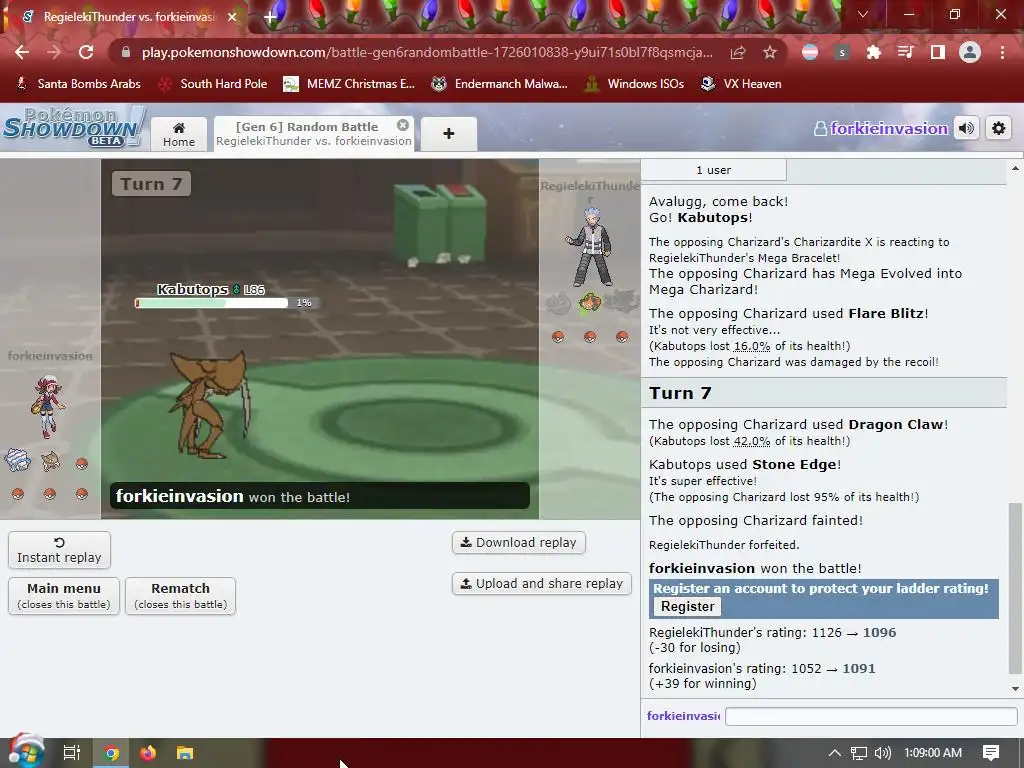1024x768 pixels.
Task: Open the trans-flag extension icon
Action: tap(810, 52)
